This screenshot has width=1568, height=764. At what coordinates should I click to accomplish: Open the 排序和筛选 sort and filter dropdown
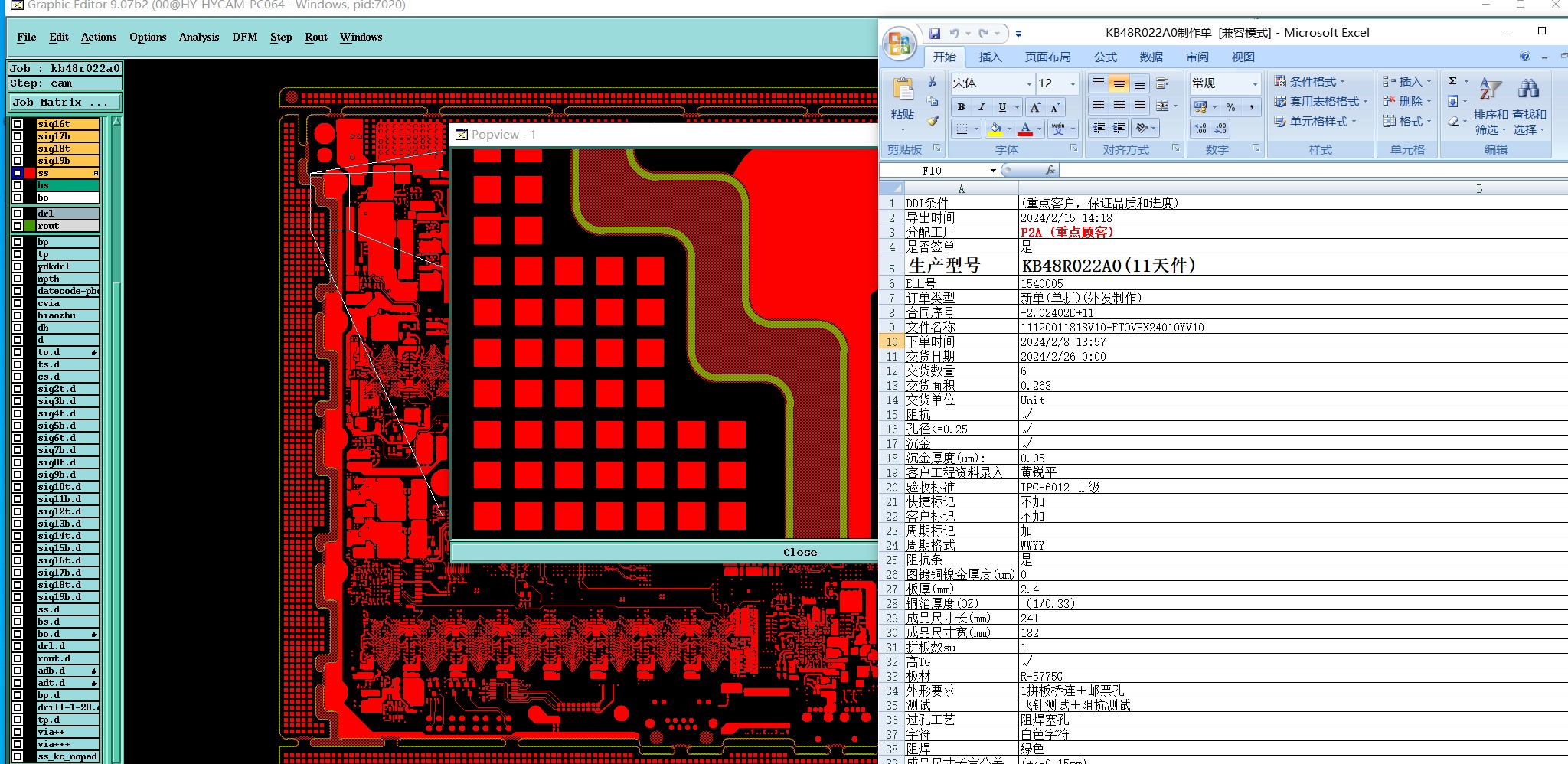(1491, 106)
